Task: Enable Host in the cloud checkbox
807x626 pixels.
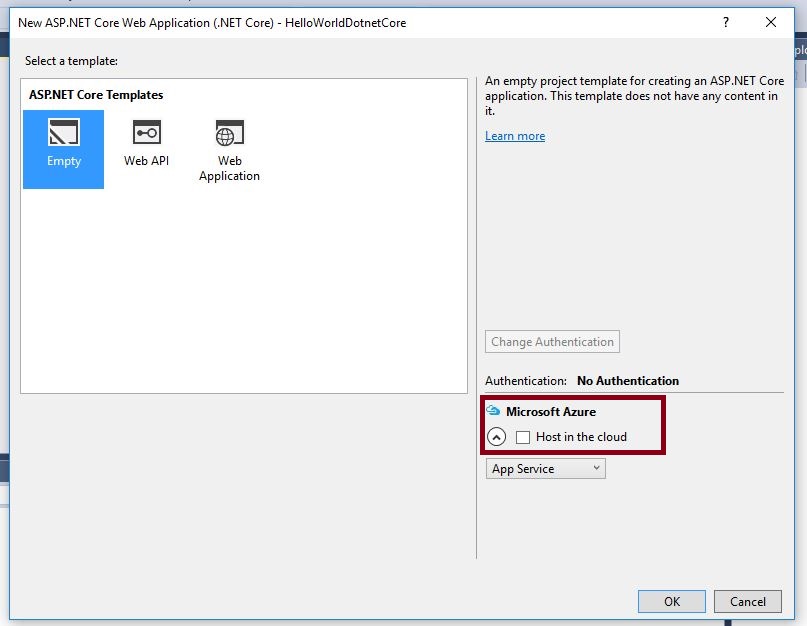Action: pyautogui.click(x=522, y=437)
